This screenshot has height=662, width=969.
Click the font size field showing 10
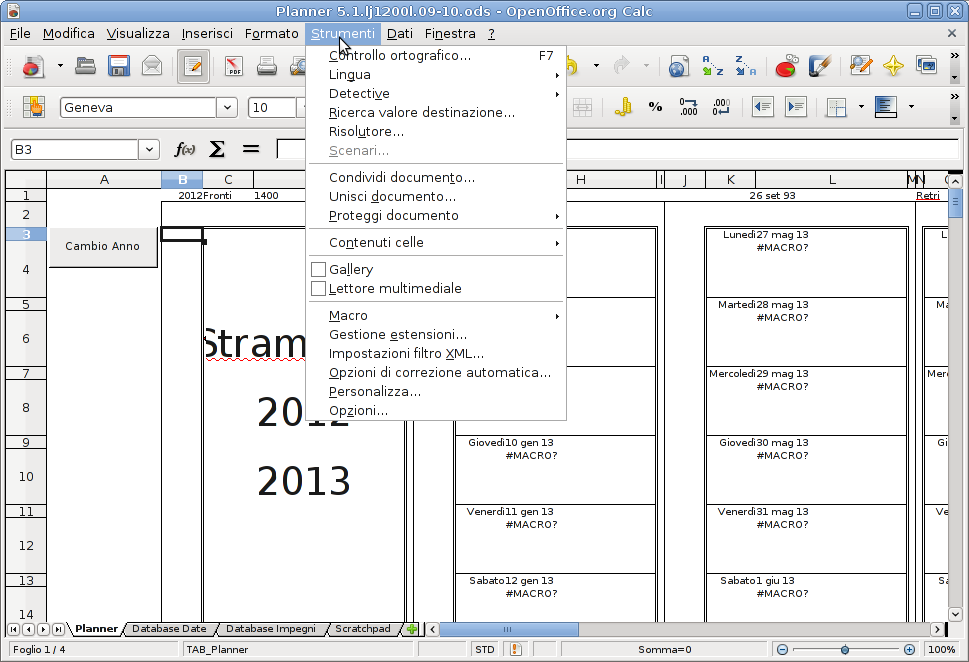pyautogui.click(x=271, y=108)
